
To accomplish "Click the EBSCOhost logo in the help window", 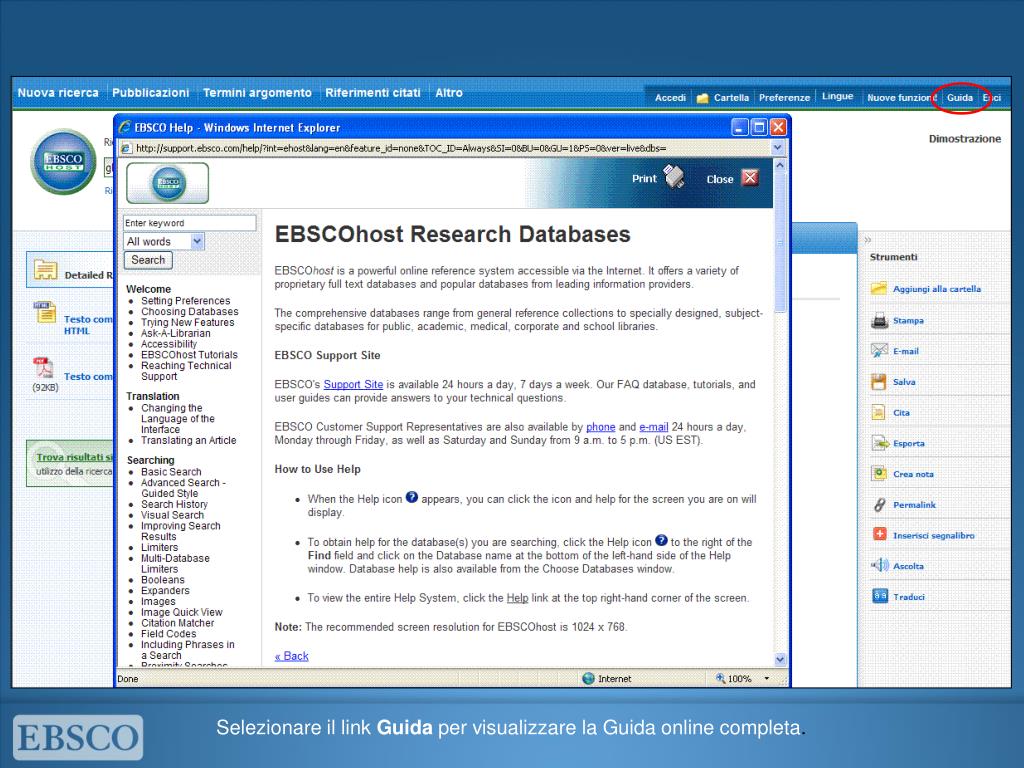I will click(168, 183).
